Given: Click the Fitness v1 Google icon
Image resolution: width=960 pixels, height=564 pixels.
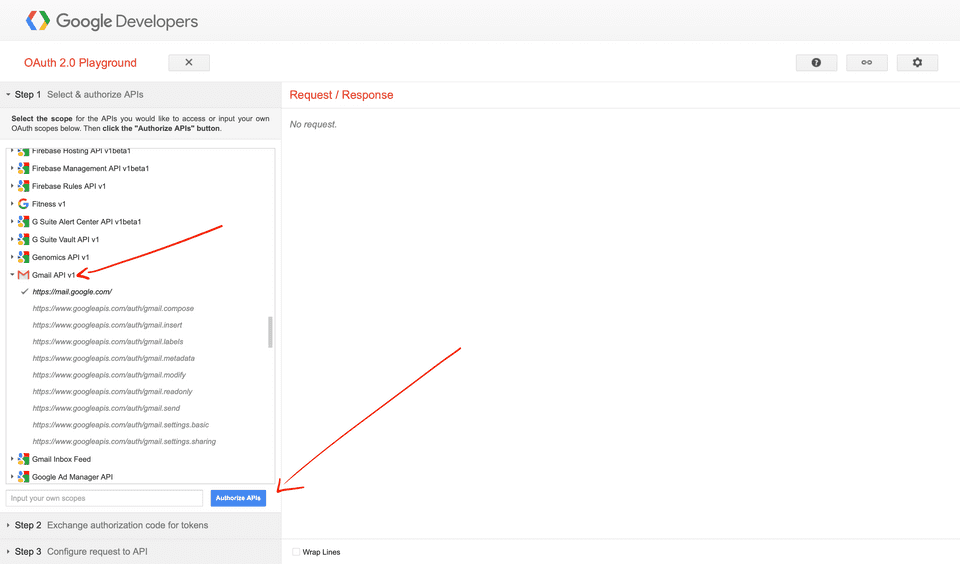Looking at the screenshot, I should pyautogui.click(x=23, y=204).
